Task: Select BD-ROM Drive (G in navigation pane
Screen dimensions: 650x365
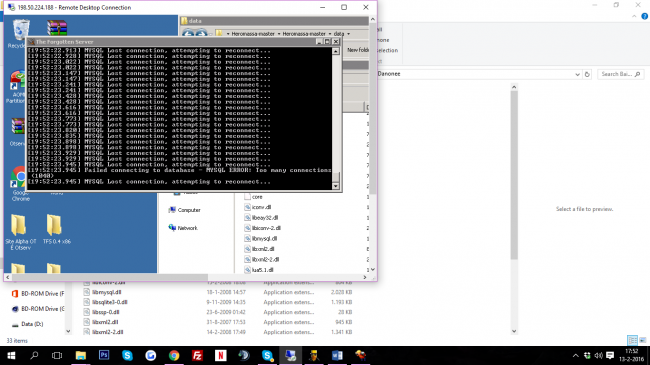Action: tap(38, 309)
